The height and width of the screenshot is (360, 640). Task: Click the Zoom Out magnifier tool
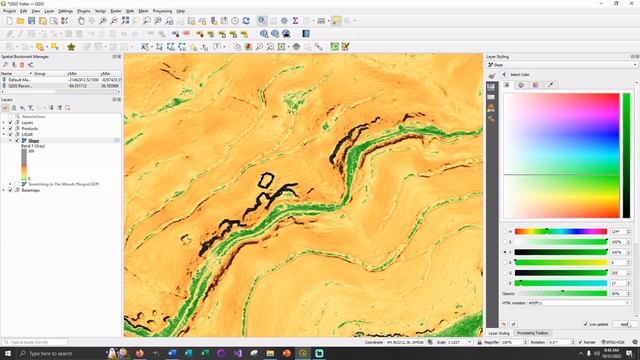(114, 21)
